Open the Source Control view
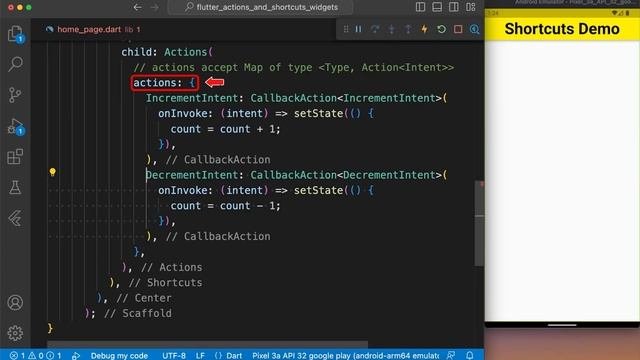The width and height of the screenshot is (640, 360). [15, 95]
